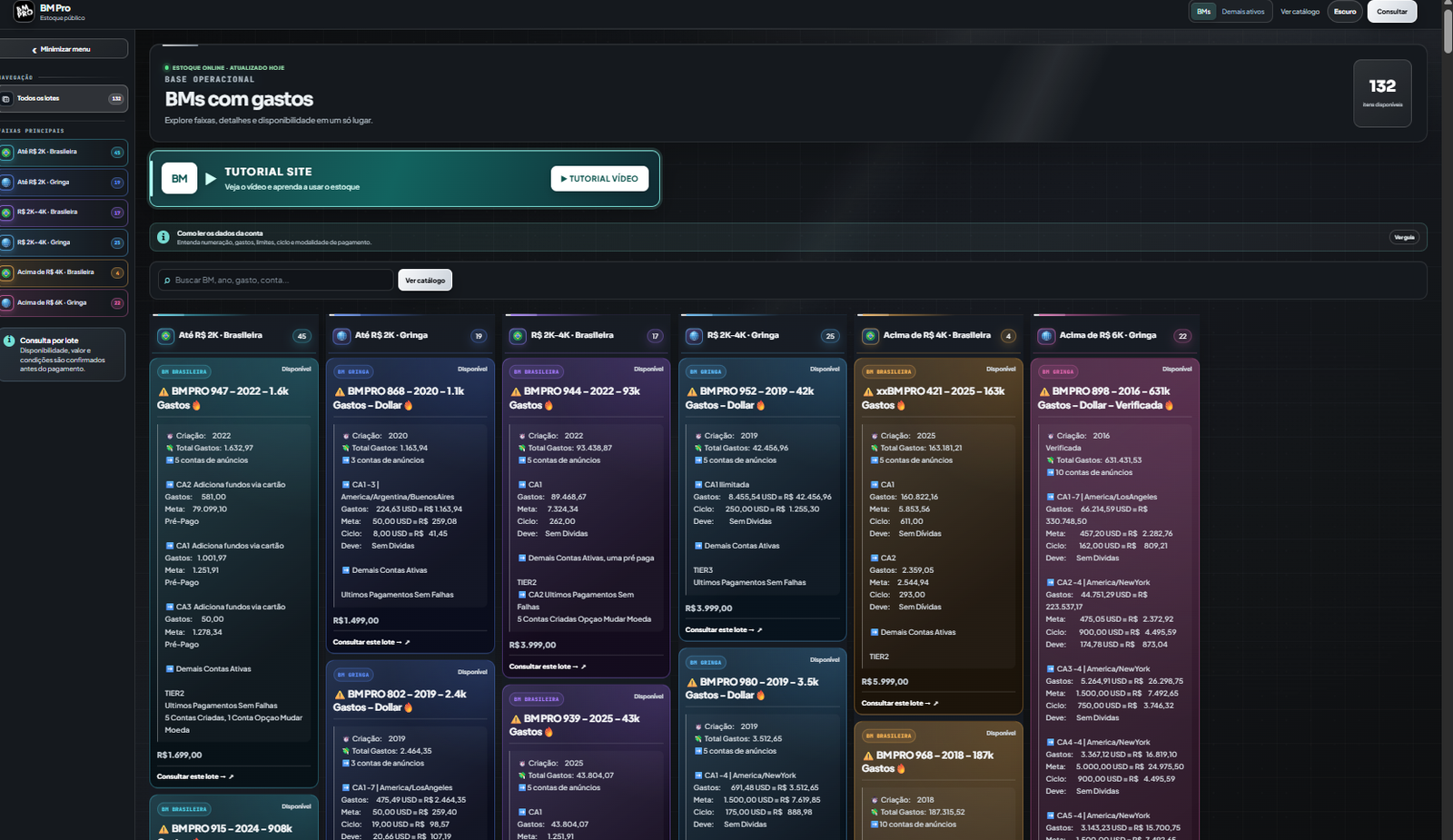The height and width of the screenshot is (840, 1453).
Task: Open the Acima de R$ 4K · Brasileira sidebar category
Action: (63, 272)
